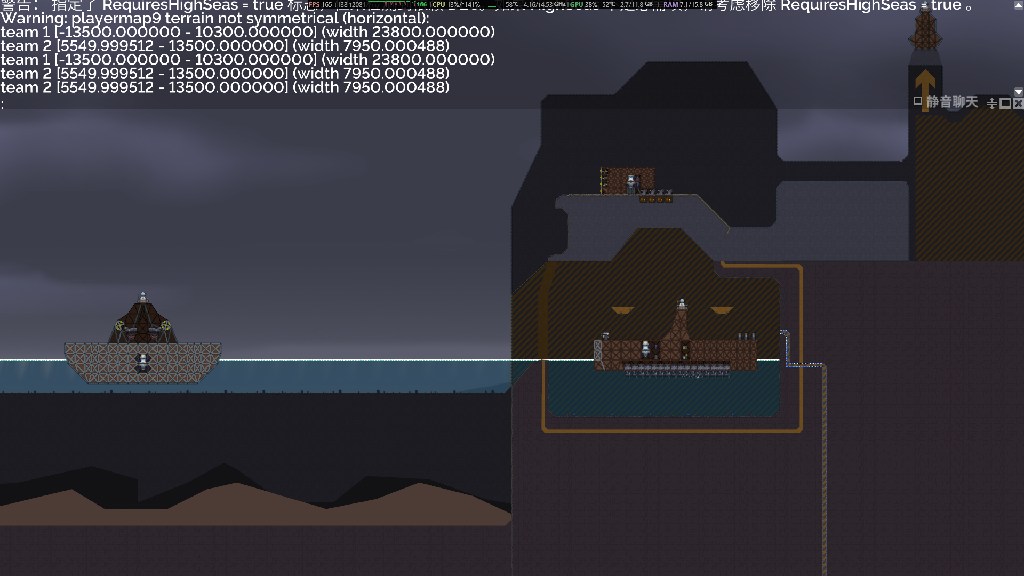
Task: Select the small fort on the upper cliff ledge
Action: tap(628, 181)
